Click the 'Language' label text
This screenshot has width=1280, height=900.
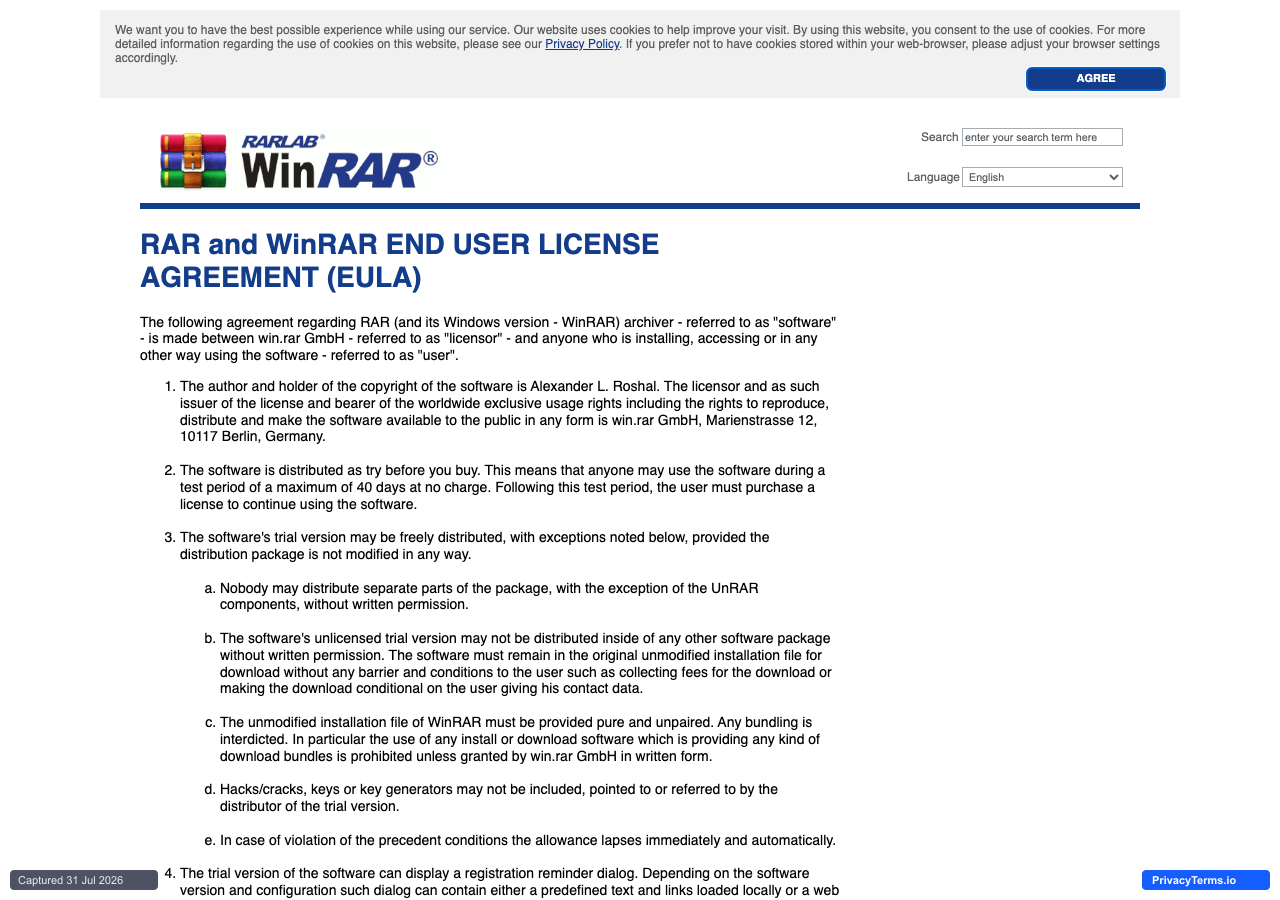pos(933,177)
